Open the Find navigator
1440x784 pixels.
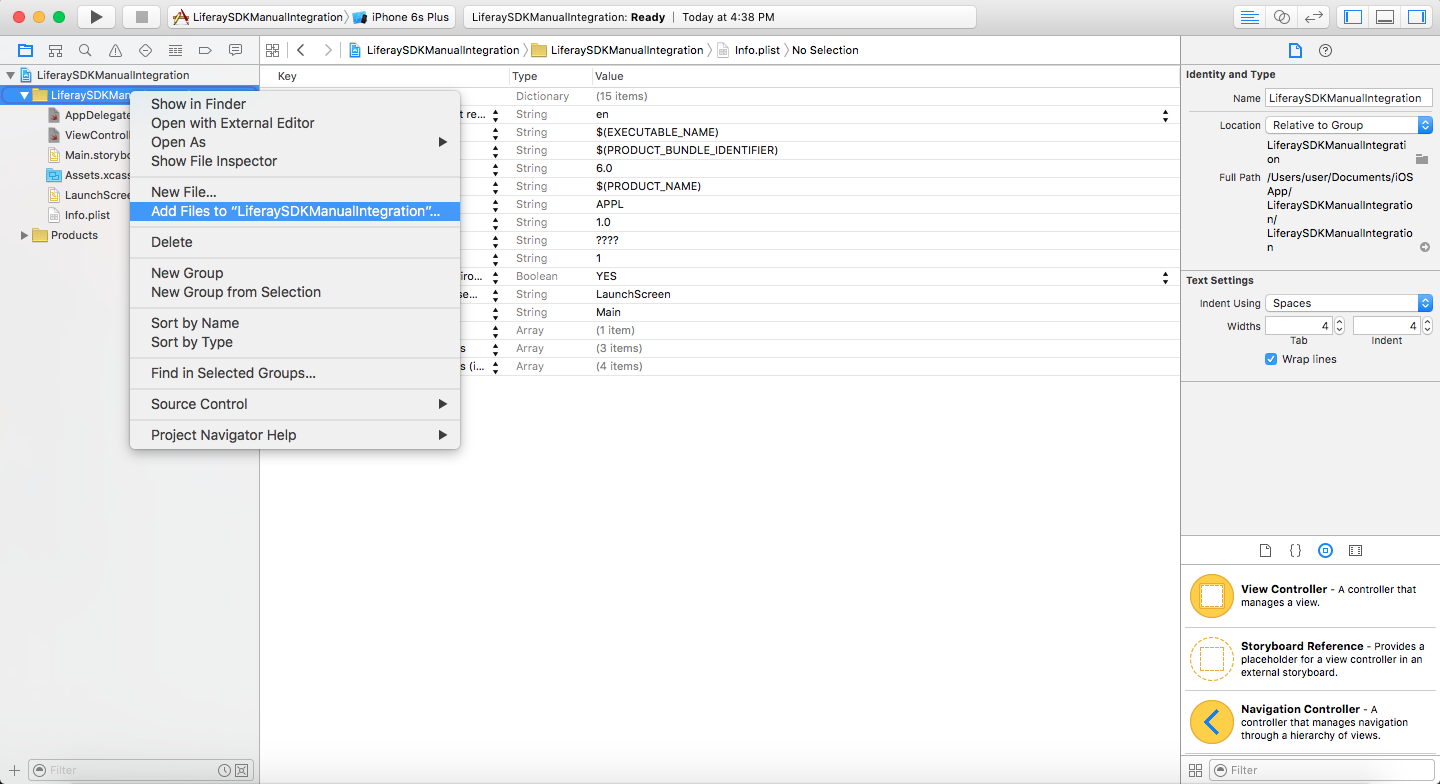(x=85, y=50)
